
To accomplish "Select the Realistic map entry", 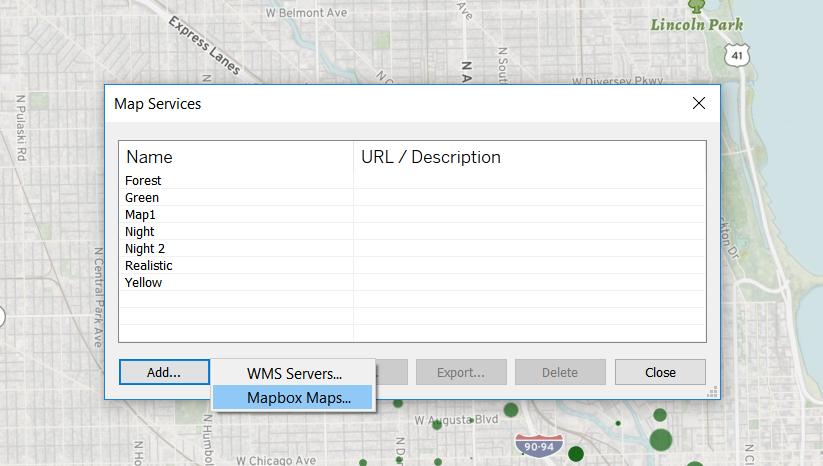I will pos(412,266).
